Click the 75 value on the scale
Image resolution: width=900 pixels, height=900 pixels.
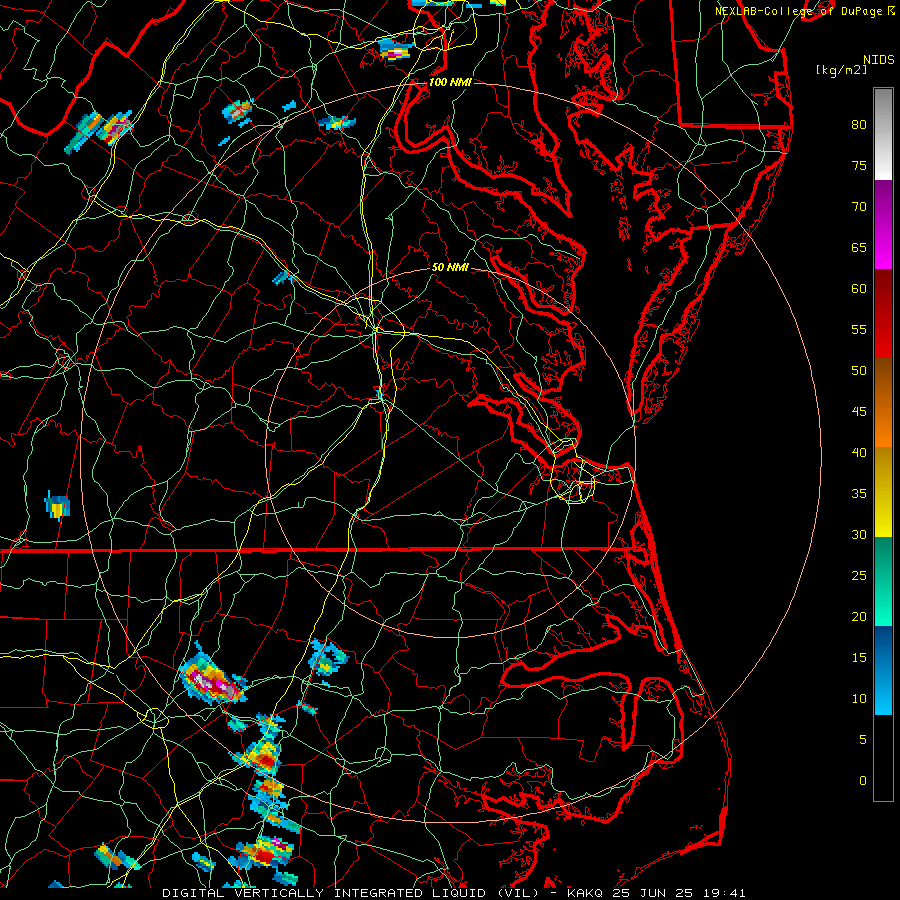[859, 165]
